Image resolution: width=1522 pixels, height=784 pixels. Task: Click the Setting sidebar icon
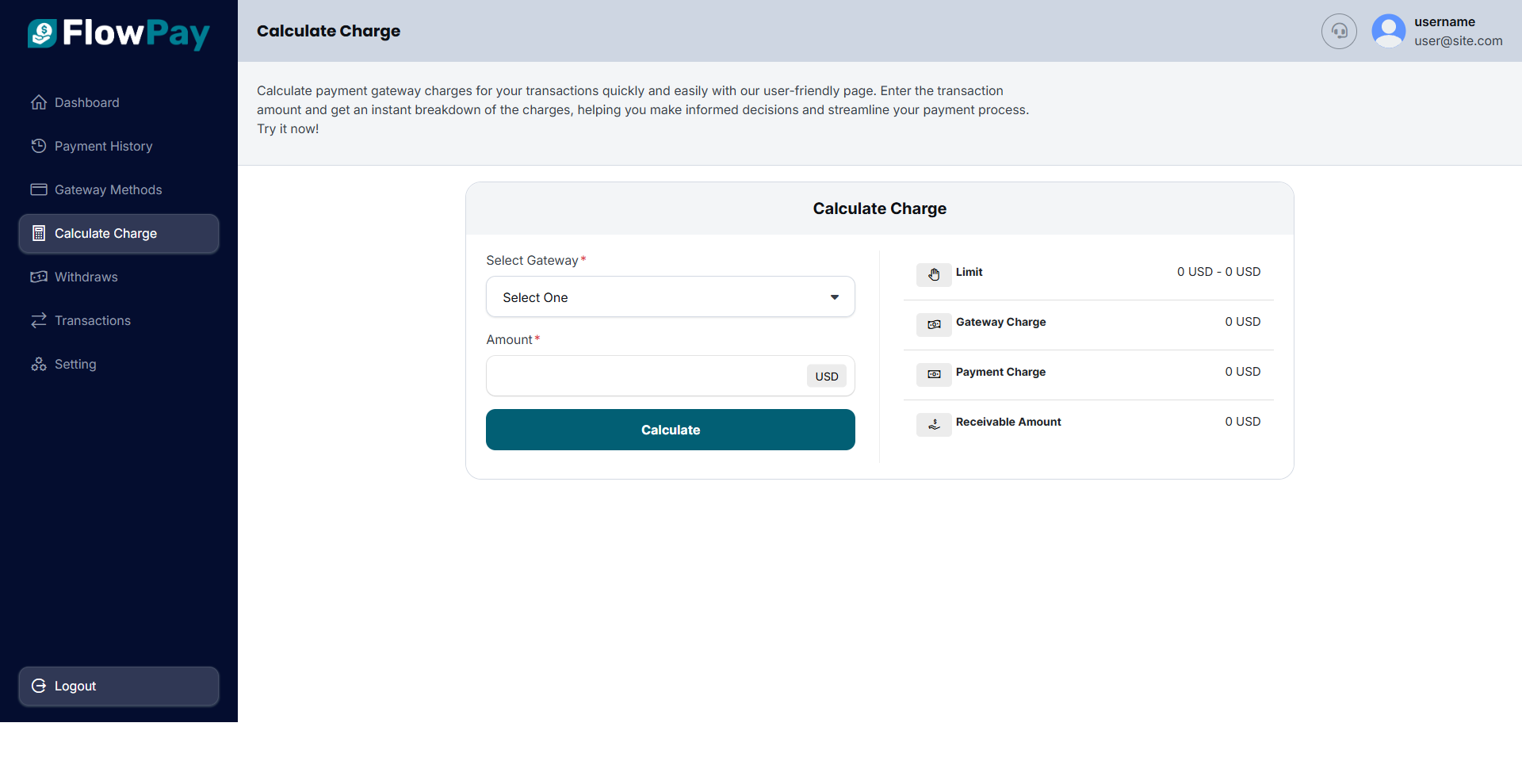[39, 364]
